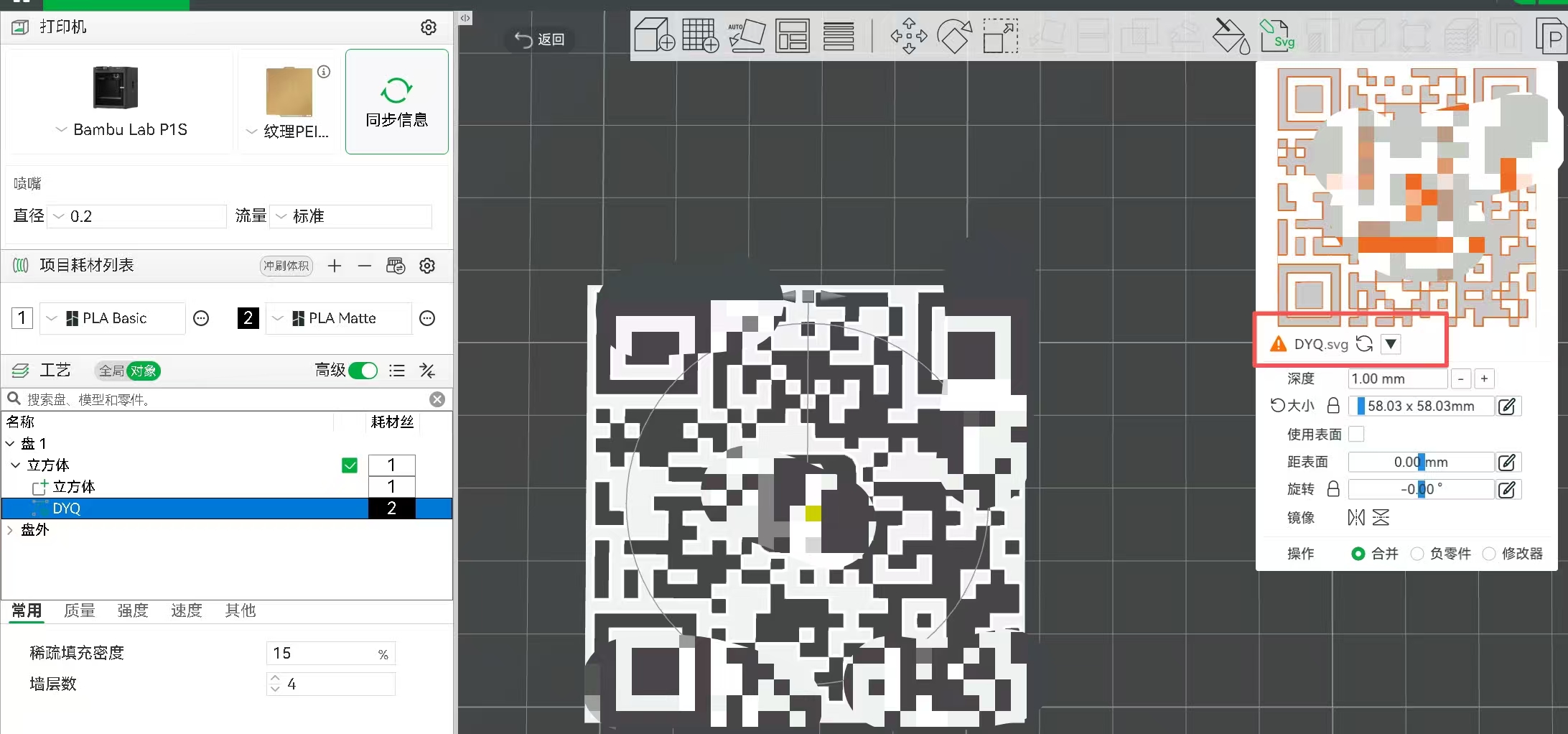The height and width of the screenshot is (734, 1568).
Task: Switch to the 强度 tab
Action: 133,610
